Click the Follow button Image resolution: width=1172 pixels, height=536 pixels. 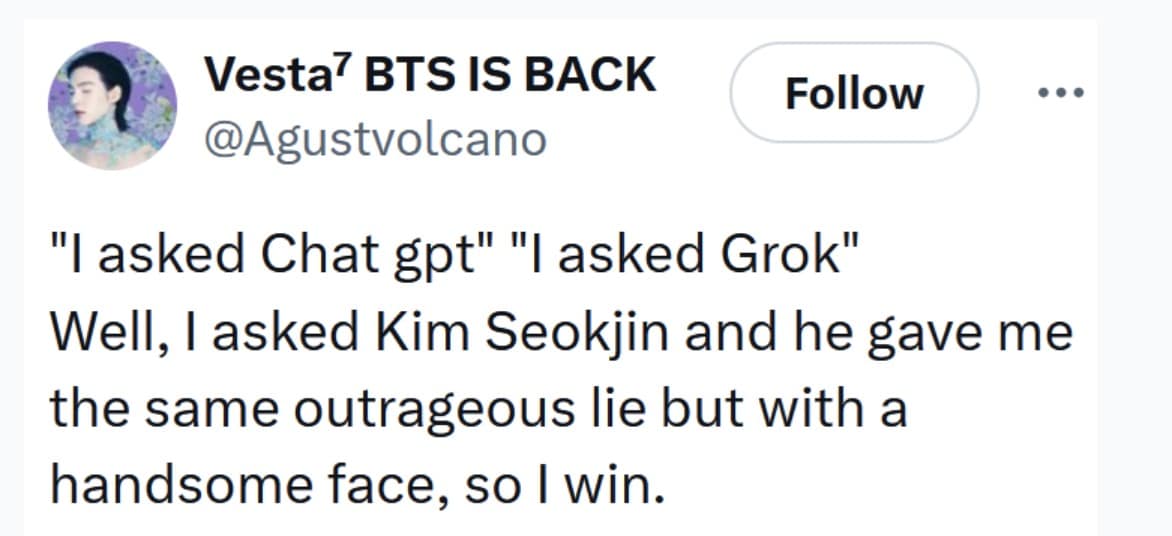pos(853,93)
